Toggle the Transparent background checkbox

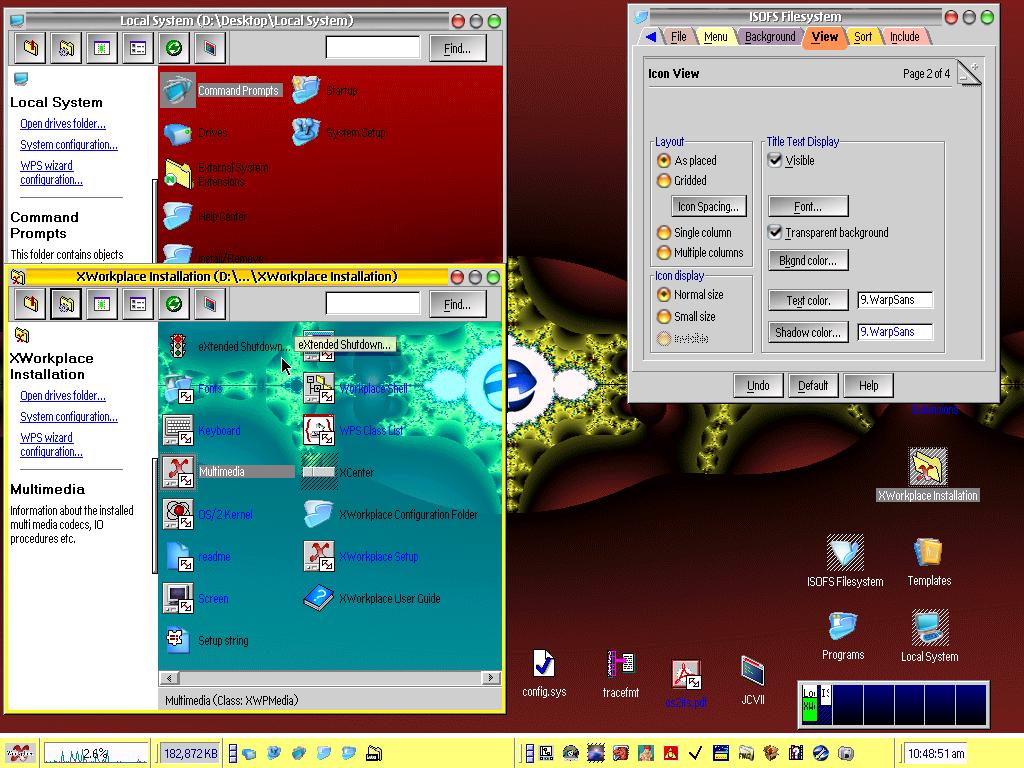(x=775, y=232)
